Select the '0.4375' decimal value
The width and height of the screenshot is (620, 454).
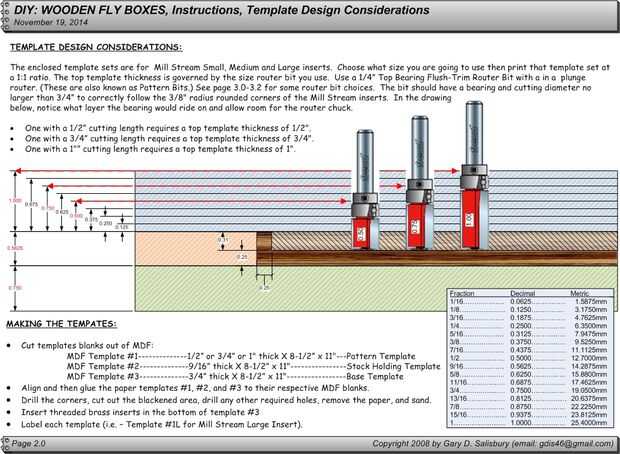coord(521,350)
